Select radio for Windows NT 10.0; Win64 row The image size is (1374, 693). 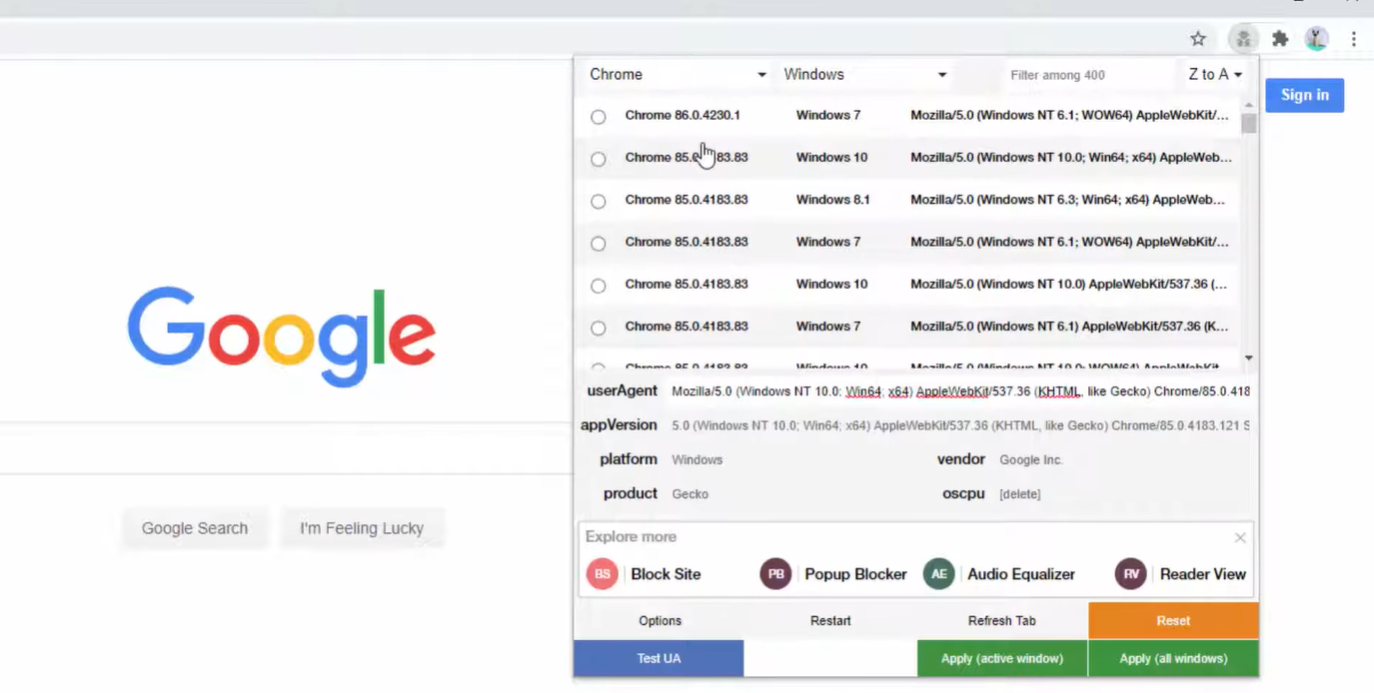pyautogui.click(x=598, y=159)
